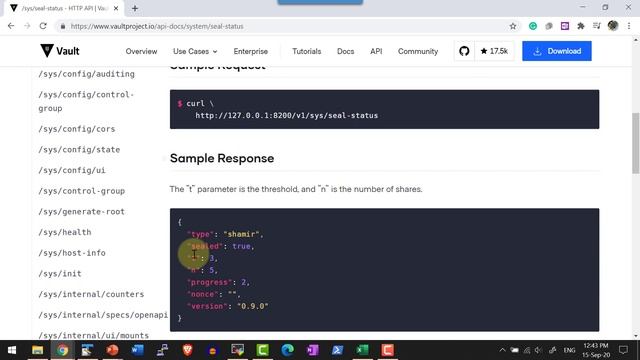
Task: Open /sys/health sidebar link
Action: pyautogui.click(x=65, y=232)
